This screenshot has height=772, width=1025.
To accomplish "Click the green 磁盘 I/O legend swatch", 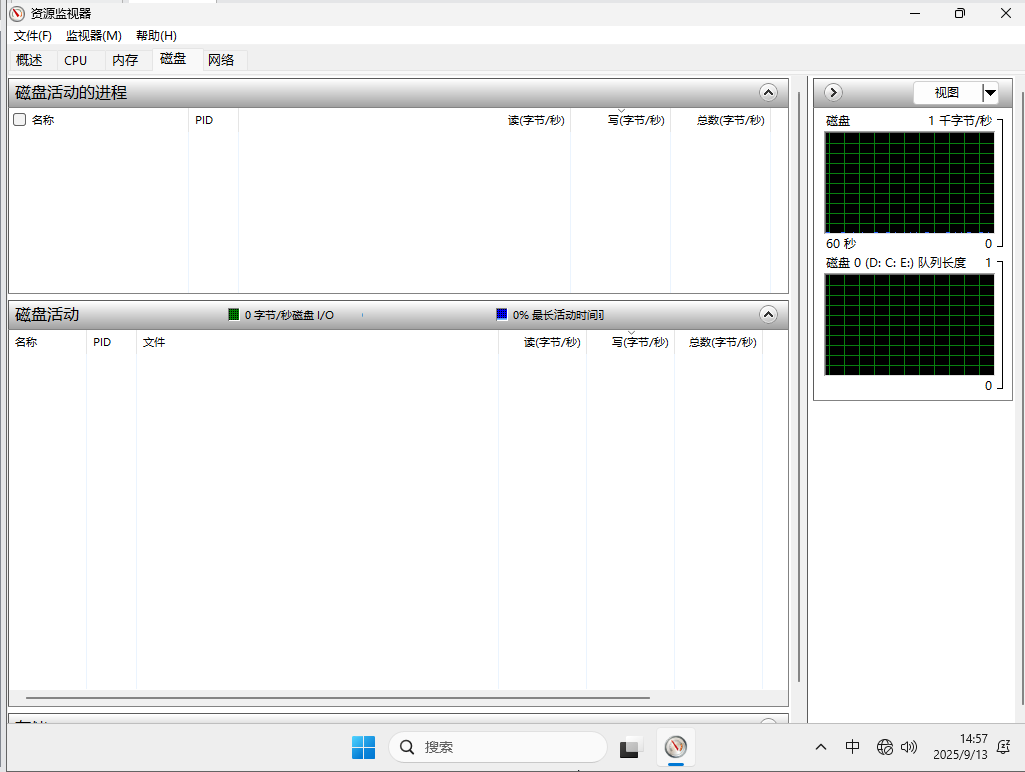I will pos(234,314).
